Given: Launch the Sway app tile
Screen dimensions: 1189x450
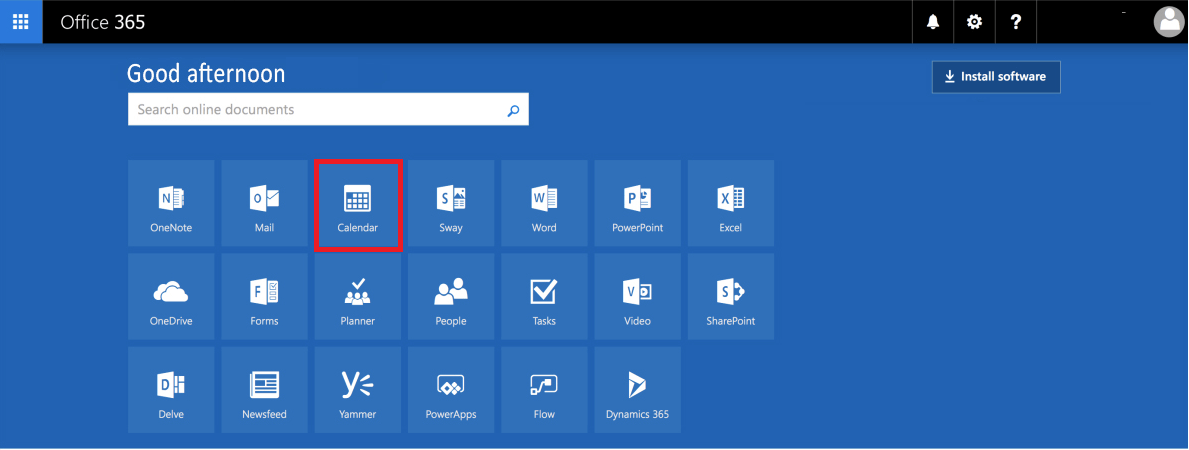Looking at the screenshot, I should point(451,203).
